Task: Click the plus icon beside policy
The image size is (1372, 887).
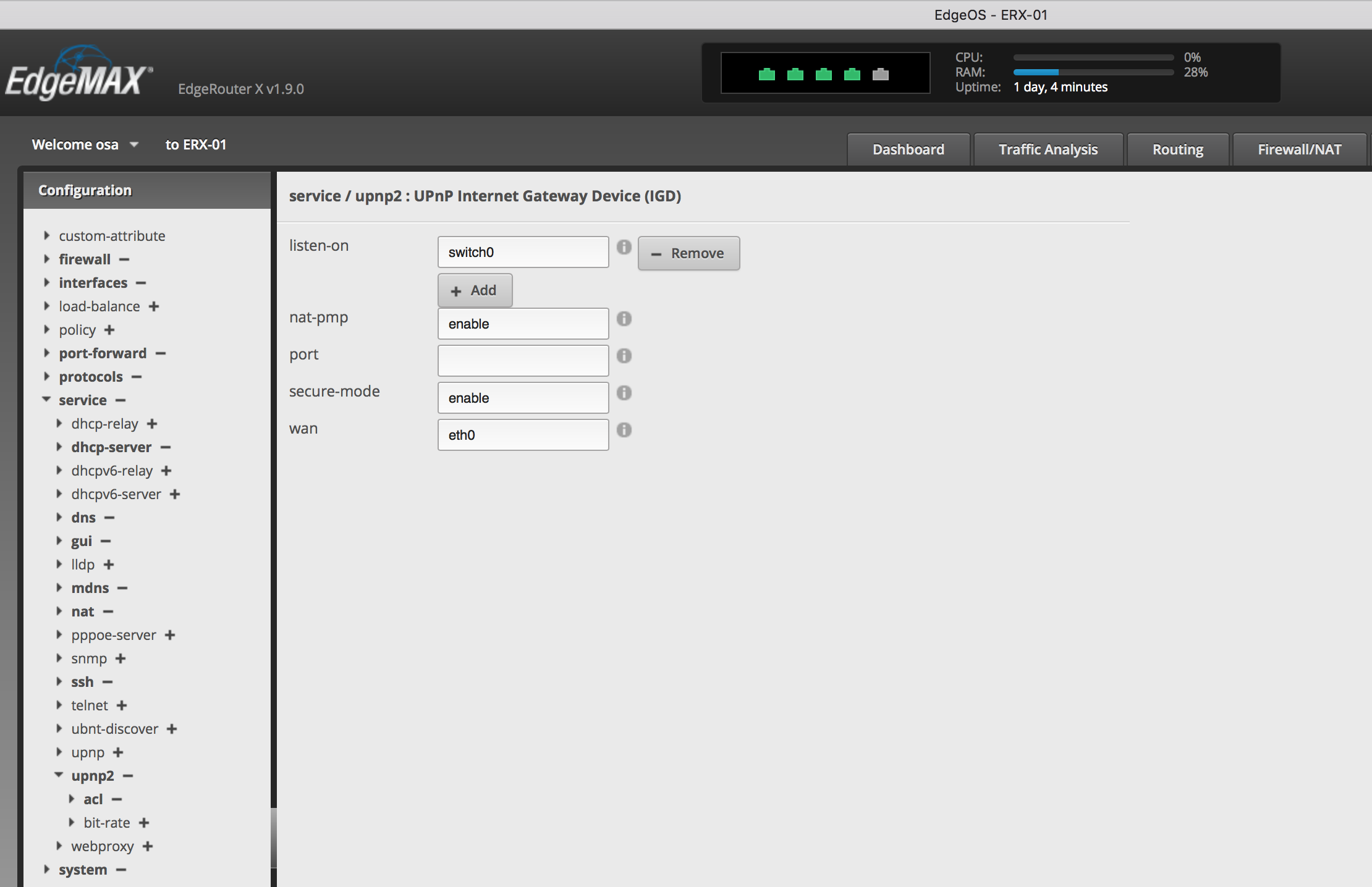Action: (109, 330)
